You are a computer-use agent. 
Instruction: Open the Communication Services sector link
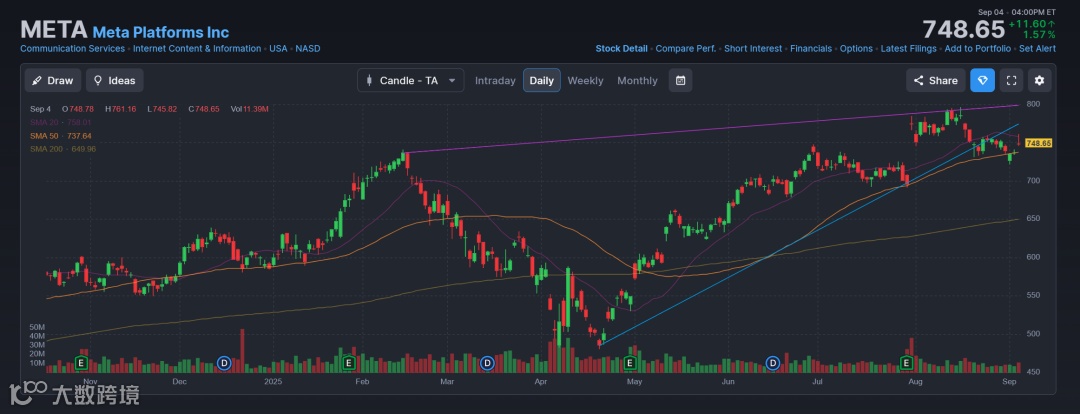click(72, 49)
